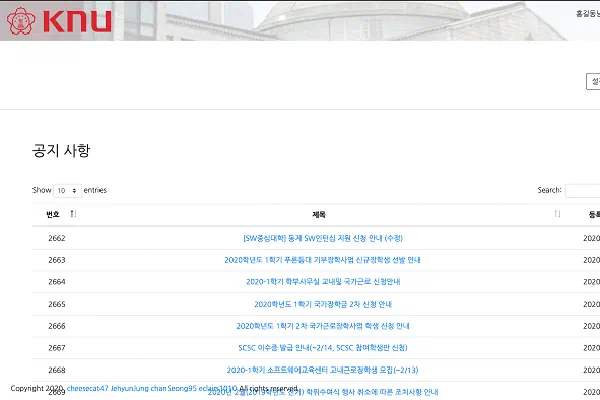Open 2020학년도 1학기 푸른등대 기부장학사업 notice
600x400 pixels.
[322, 260]
